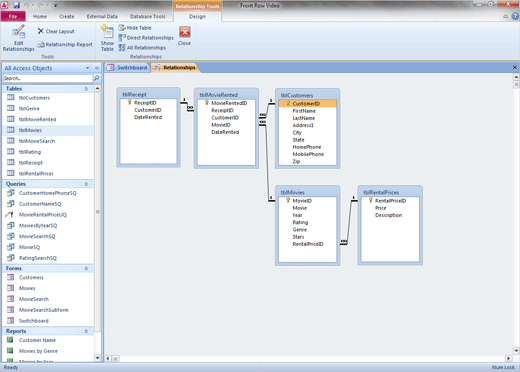The width and height of the screenshot is (520, 372).
Task: Select MoviesByYearSQ query
Action: pos(48,226)
